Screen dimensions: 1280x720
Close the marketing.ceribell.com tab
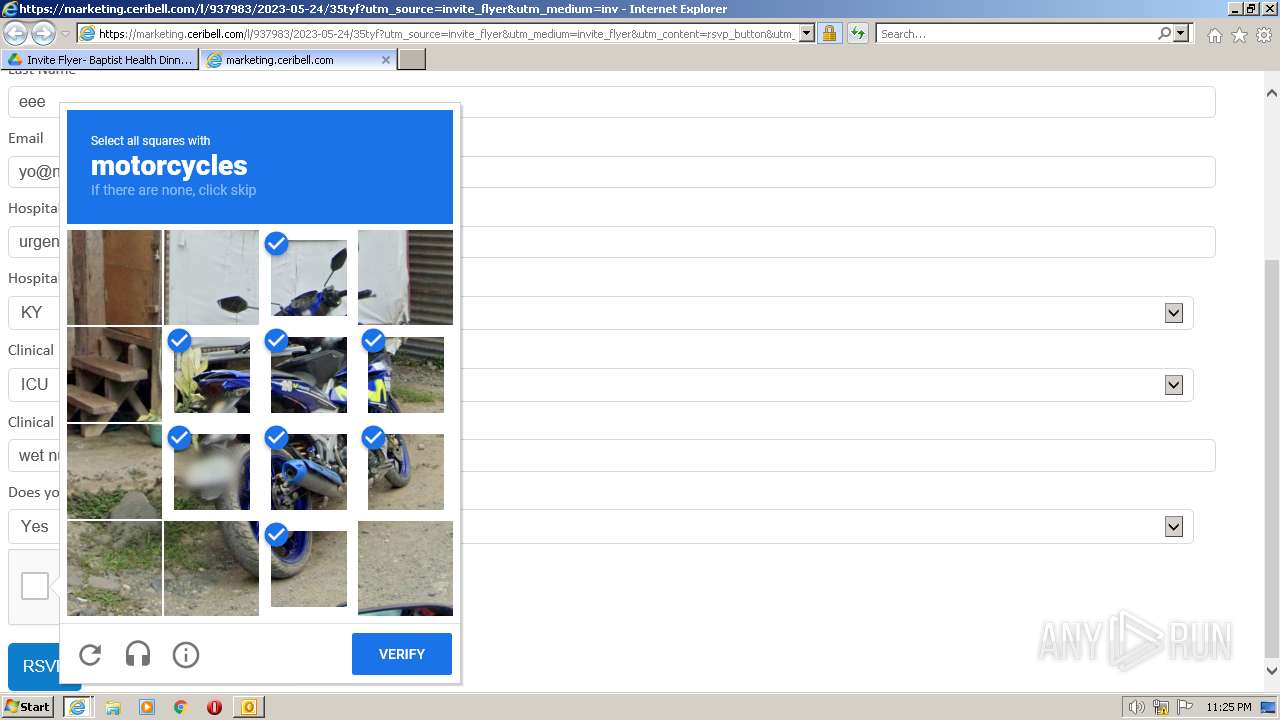pos(386,60)
